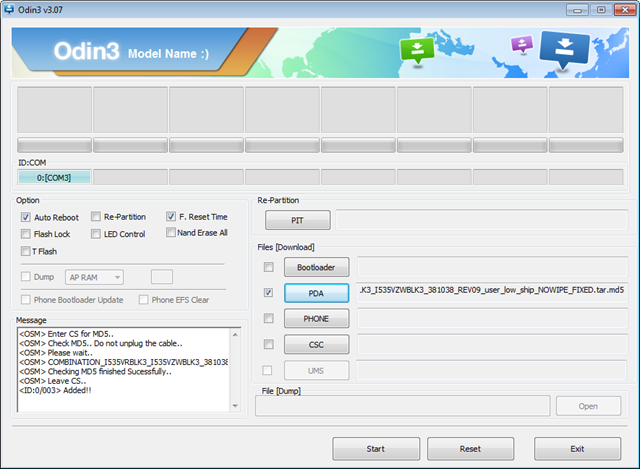Select the 0:[COM3] port slot
The height and width of the screenshot is (469, 640).
coord(54,178)
